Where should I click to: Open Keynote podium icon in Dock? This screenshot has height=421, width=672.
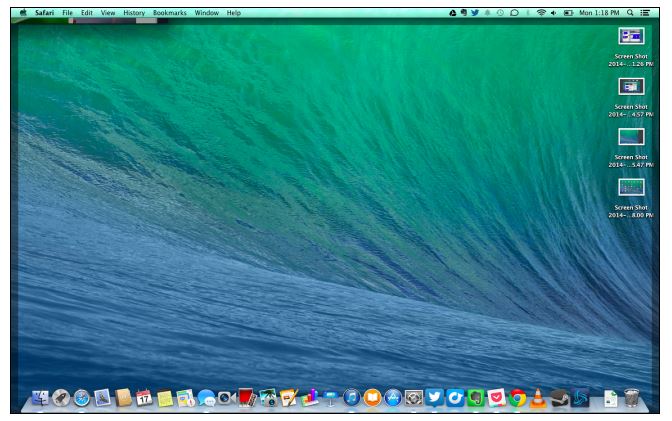pos(330,398)
